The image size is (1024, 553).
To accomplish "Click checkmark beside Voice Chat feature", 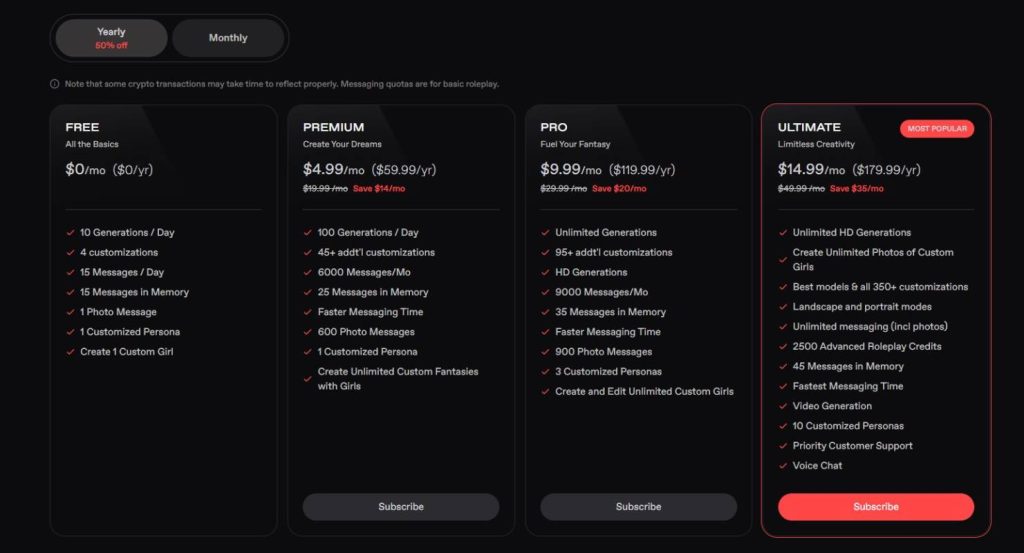I will click(782, 466).
